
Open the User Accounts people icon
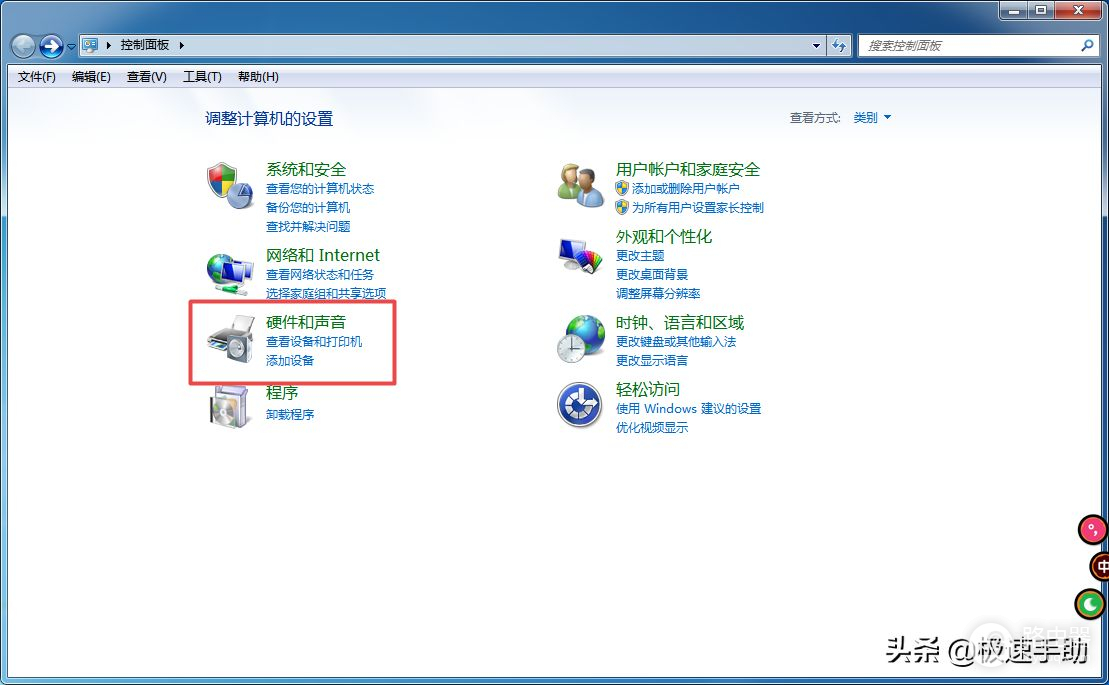pyautogui.click(x=580, y=185)
